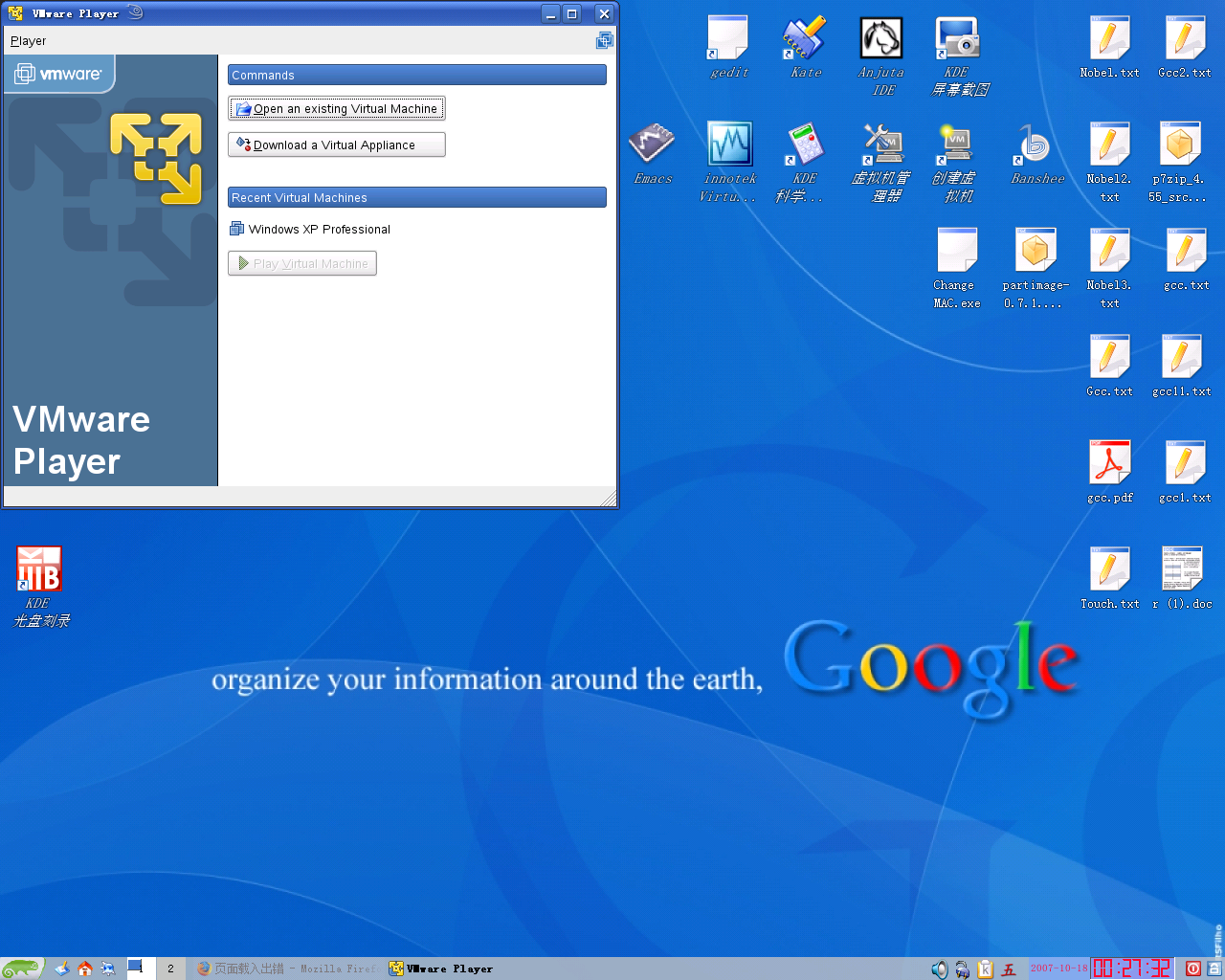Click the volume speaker tray icon
Viewport: 1225px width, 980px height.
click(x=940, y=969)
